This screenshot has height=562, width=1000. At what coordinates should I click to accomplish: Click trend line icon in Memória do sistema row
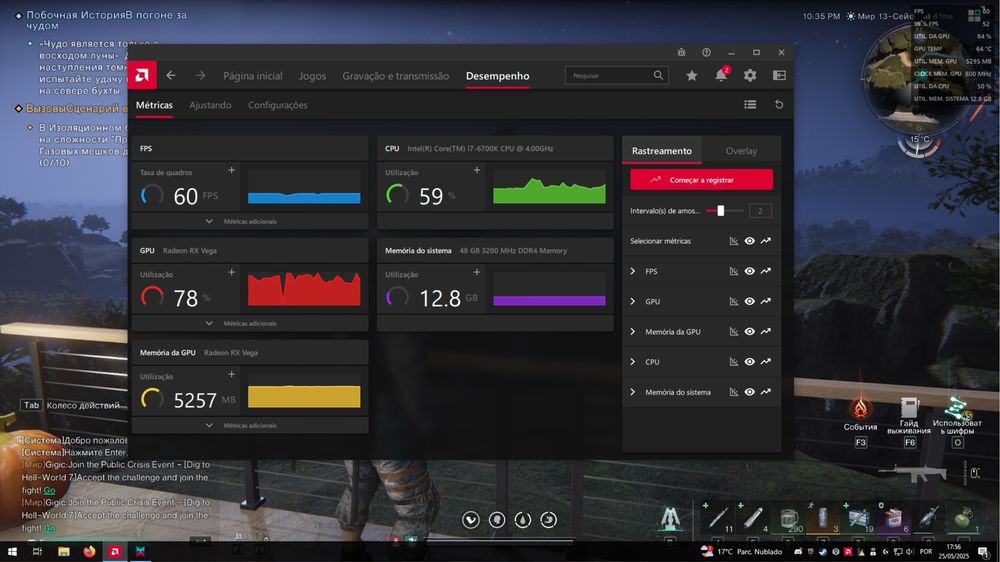[765, 392]
